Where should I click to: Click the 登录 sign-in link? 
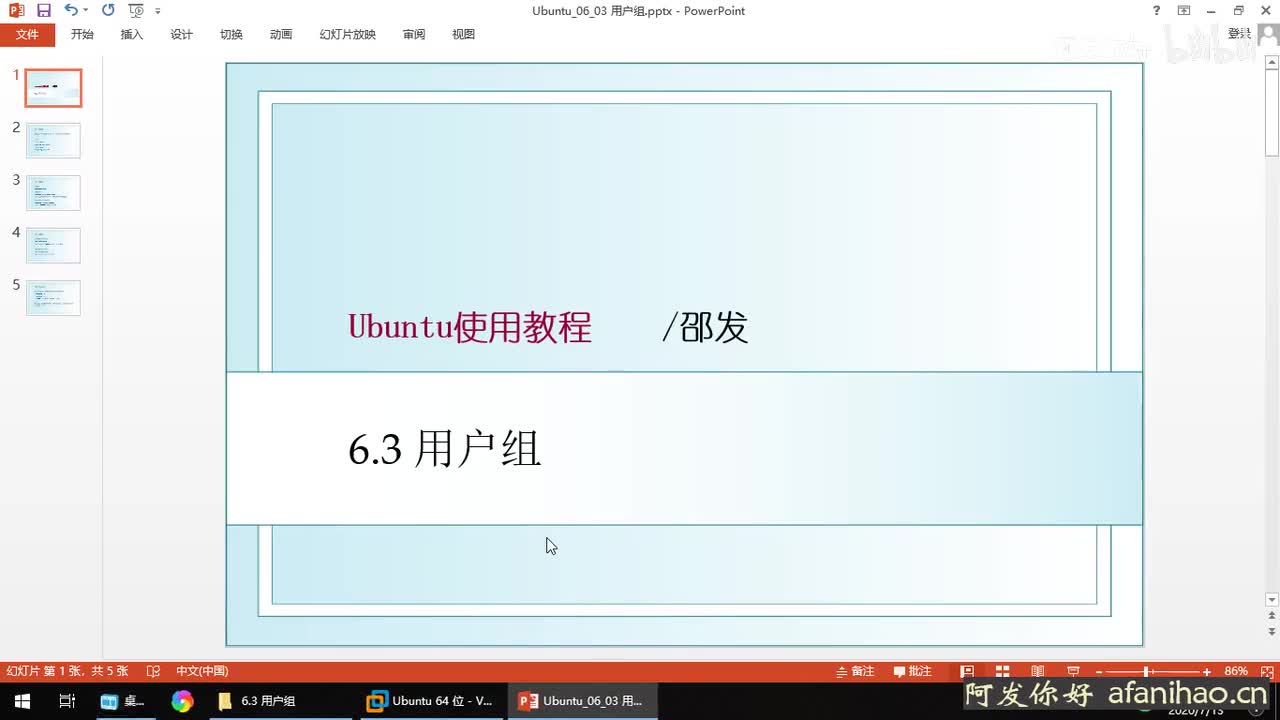point(1239,34)
